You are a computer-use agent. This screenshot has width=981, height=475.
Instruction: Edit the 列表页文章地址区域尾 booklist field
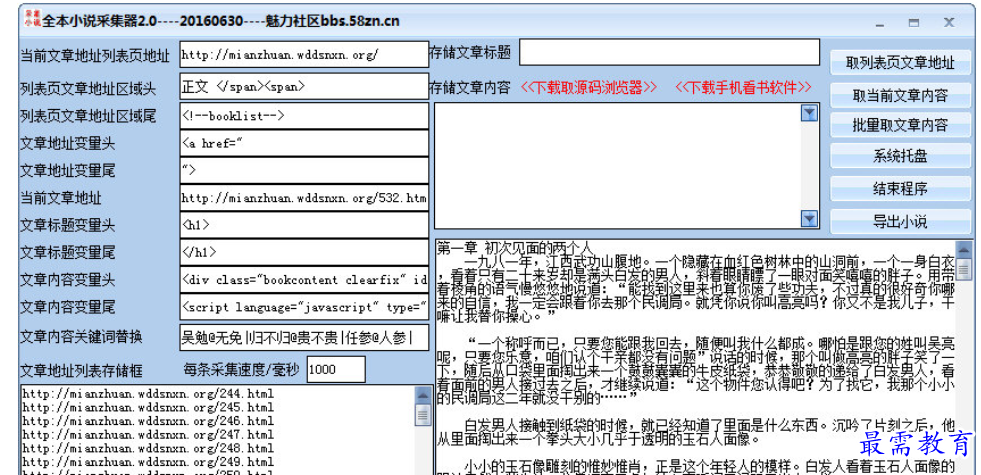(x=304, y=116)
